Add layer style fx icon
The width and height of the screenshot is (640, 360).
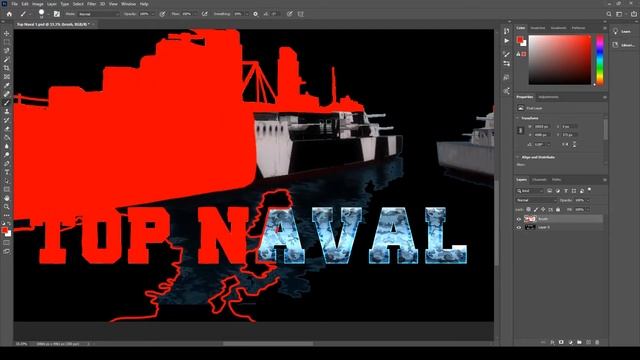coord(552,342)
